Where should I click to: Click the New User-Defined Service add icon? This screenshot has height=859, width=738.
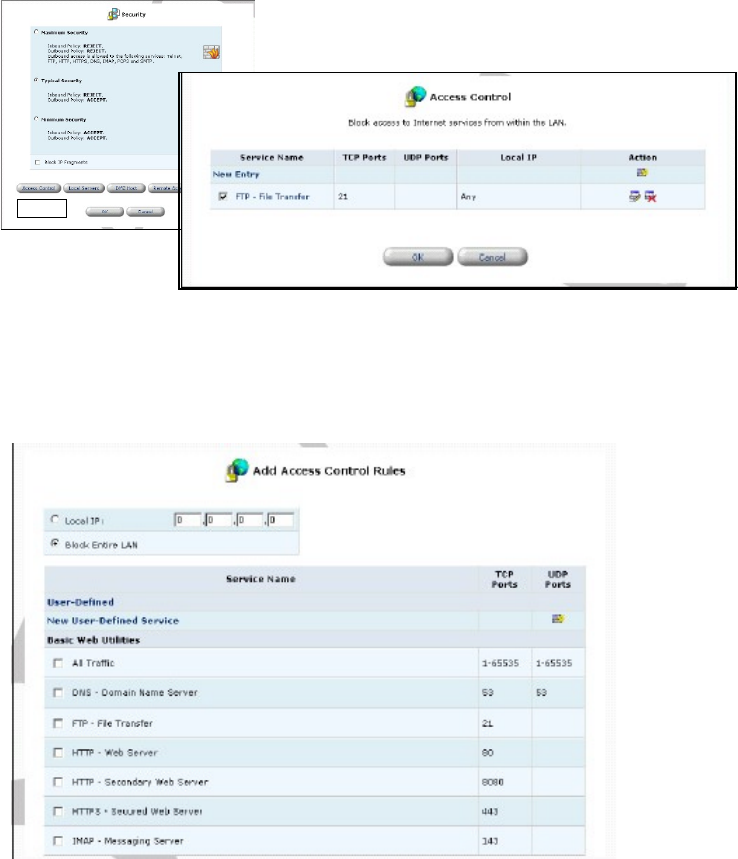558,619
